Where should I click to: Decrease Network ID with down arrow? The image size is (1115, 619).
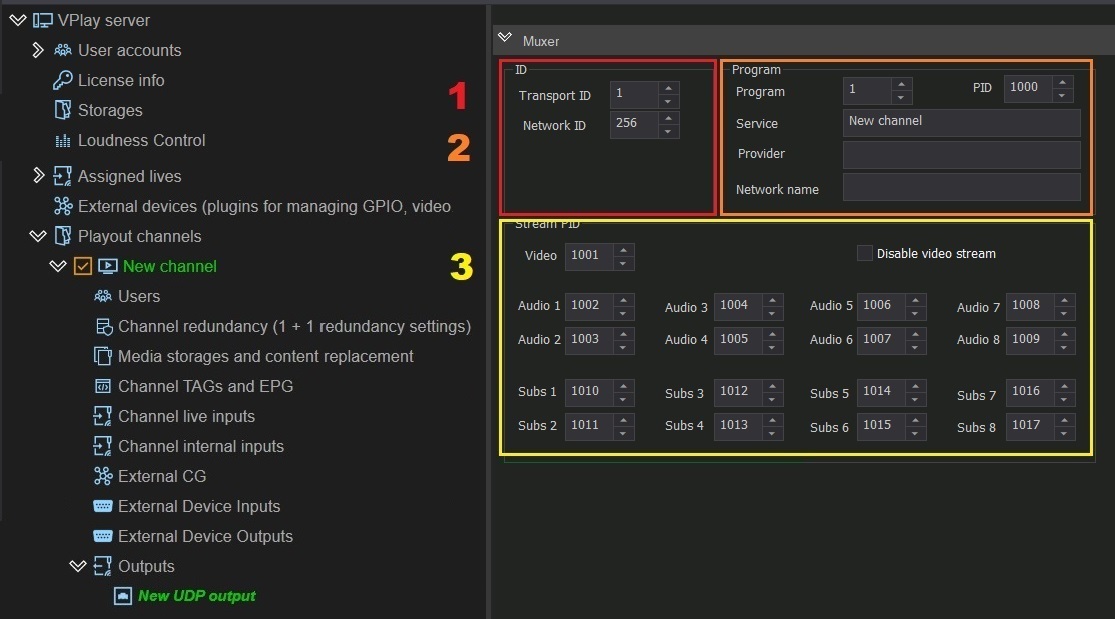668,132
